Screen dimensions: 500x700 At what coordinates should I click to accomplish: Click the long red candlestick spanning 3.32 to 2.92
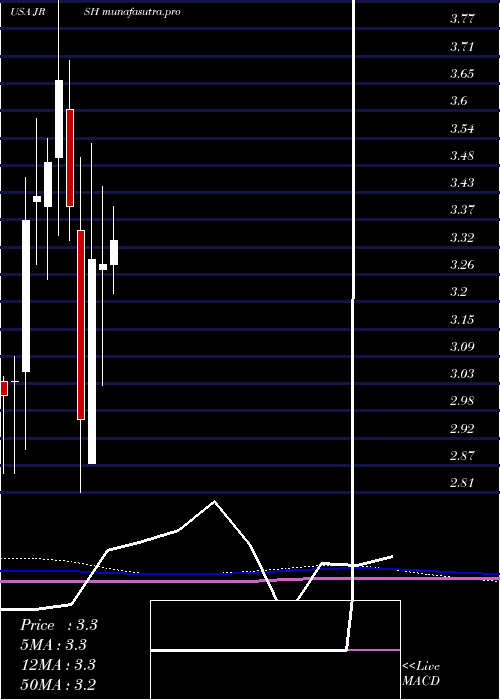click(x=81, y=325)
